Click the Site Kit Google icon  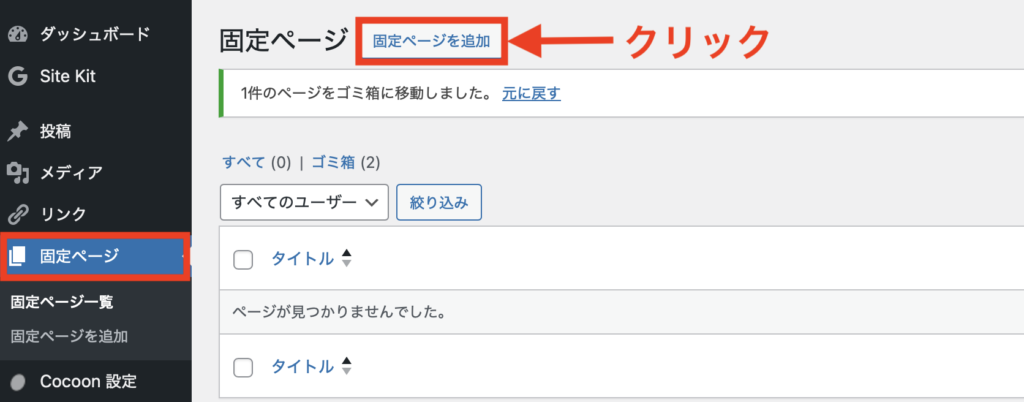(17, 76)
